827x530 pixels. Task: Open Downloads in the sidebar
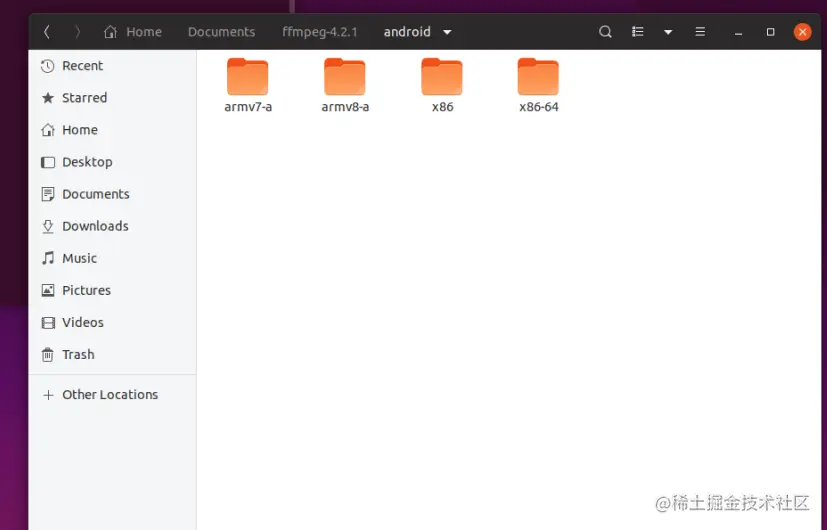pos(112,226)
